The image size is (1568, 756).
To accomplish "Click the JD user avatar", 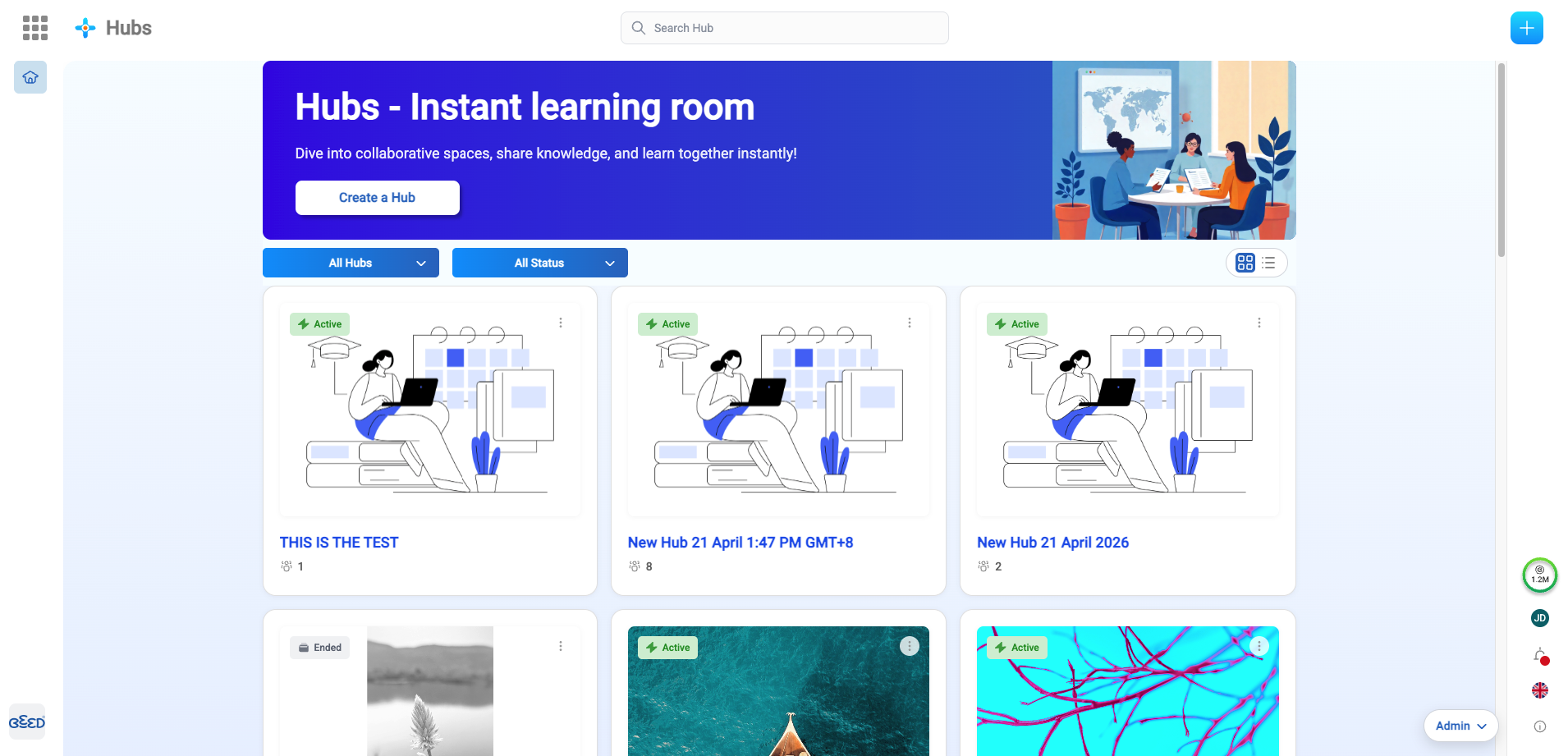I will pyautogui.click(x=1539, y=618).
